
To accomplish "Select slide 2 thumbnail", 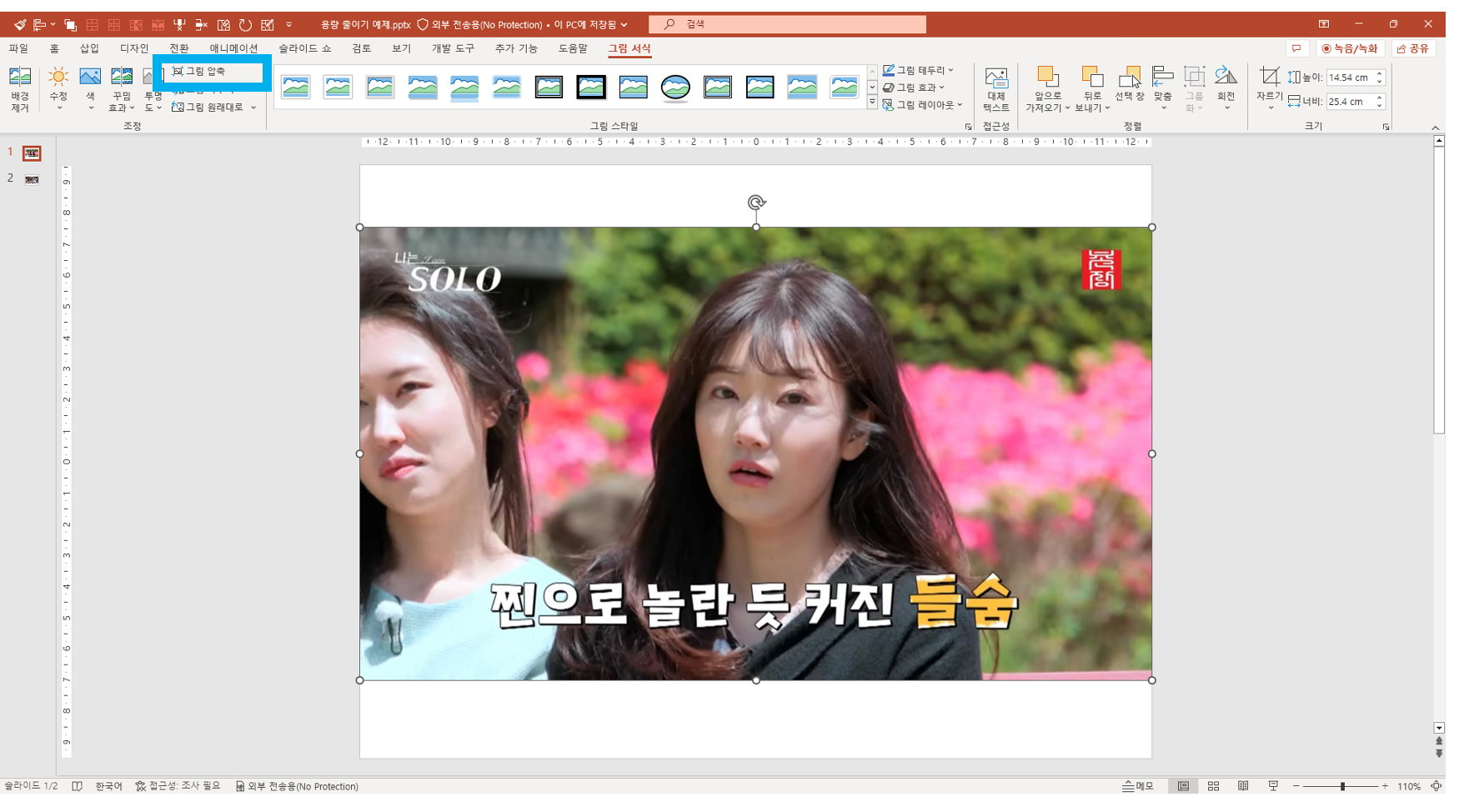I will [x=32, y=179].
